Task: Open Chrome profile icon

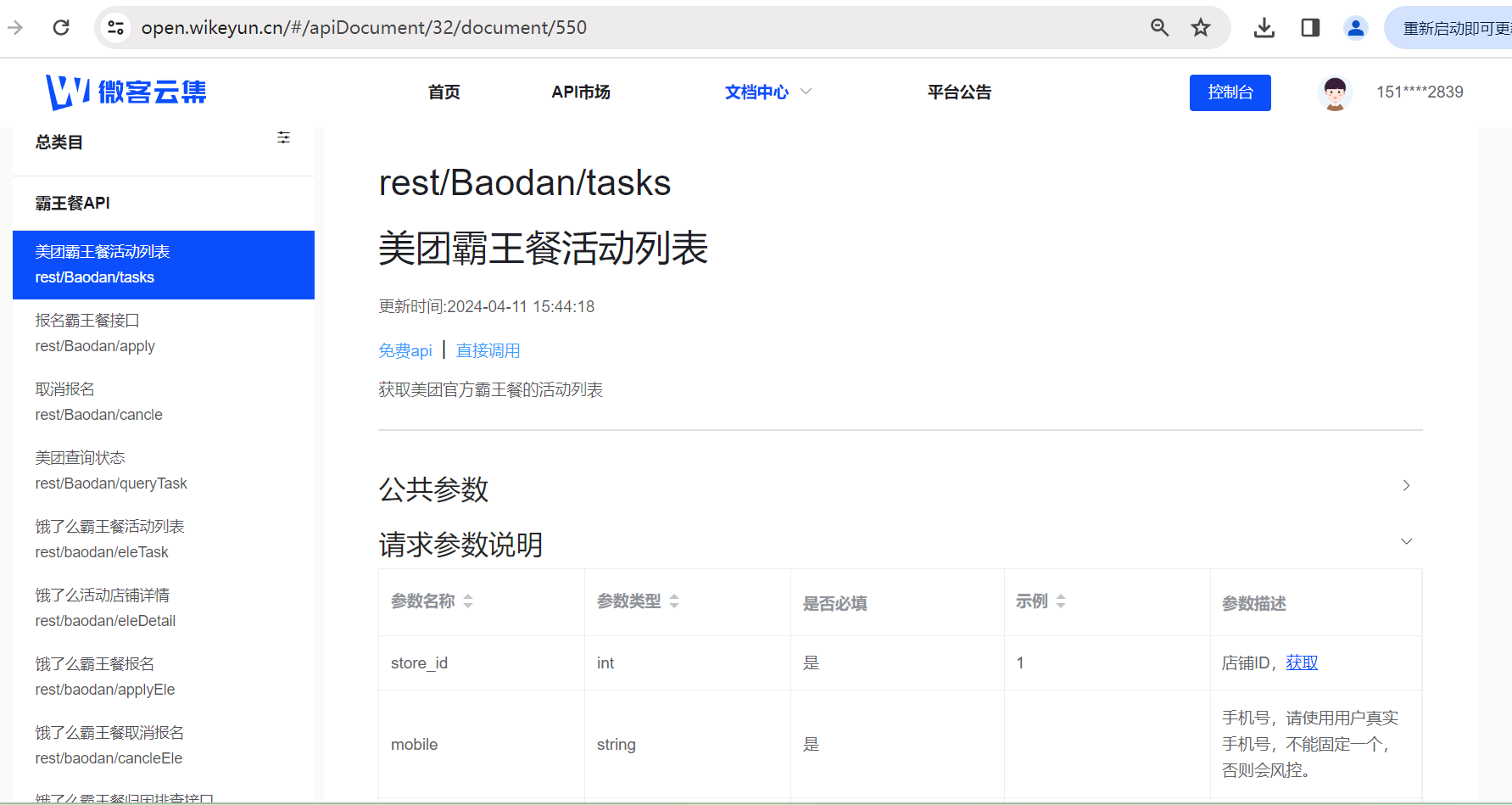Action: tap(1356, 28)
